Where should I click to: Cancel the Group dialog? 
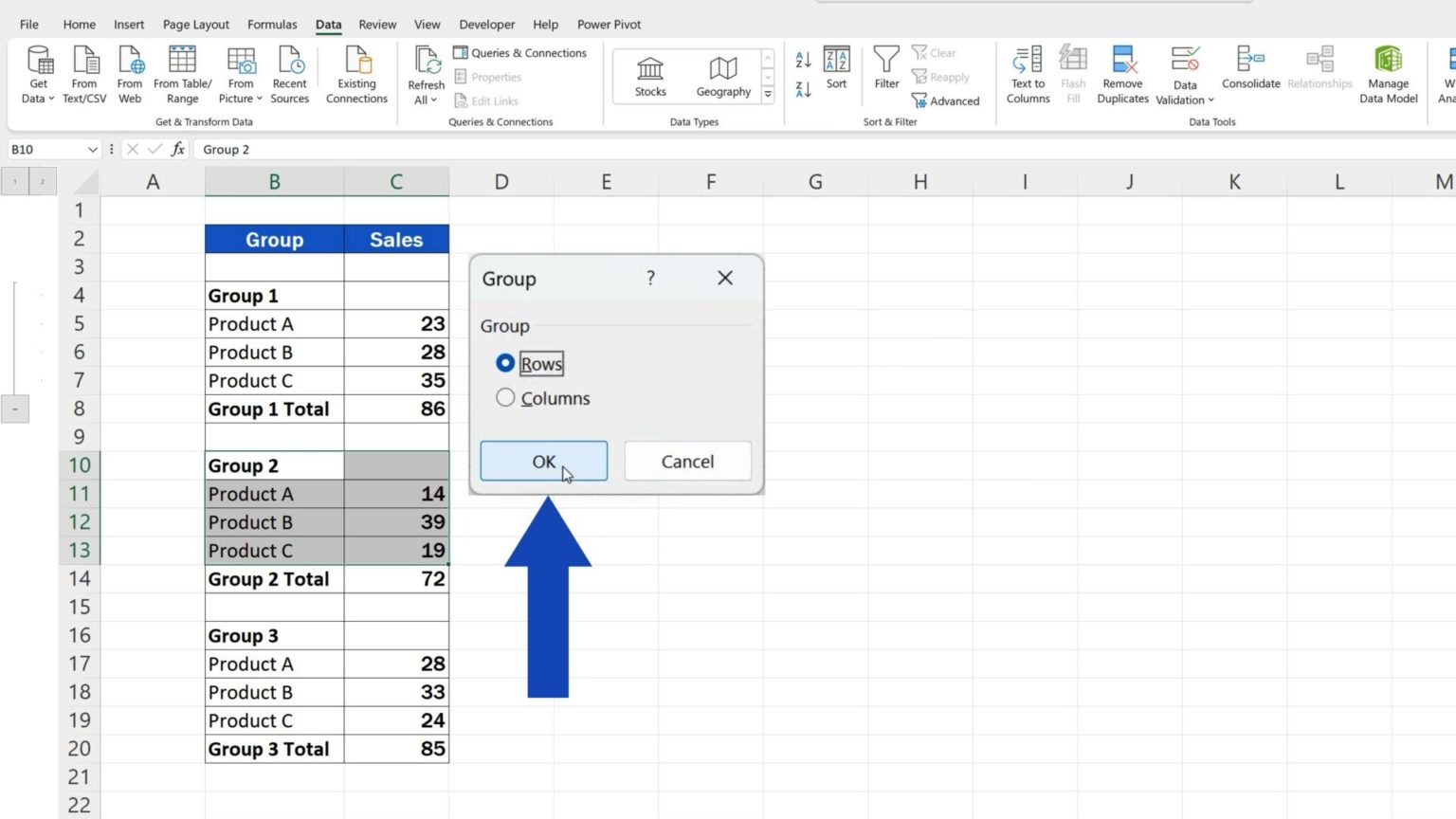click(x=687, y=462)
